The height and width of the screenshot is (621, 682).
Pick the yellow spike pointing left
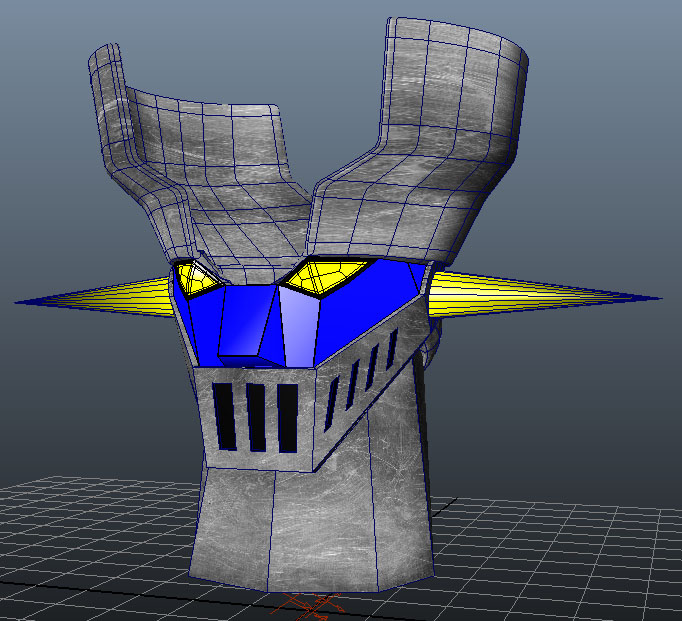pos(96,297)
